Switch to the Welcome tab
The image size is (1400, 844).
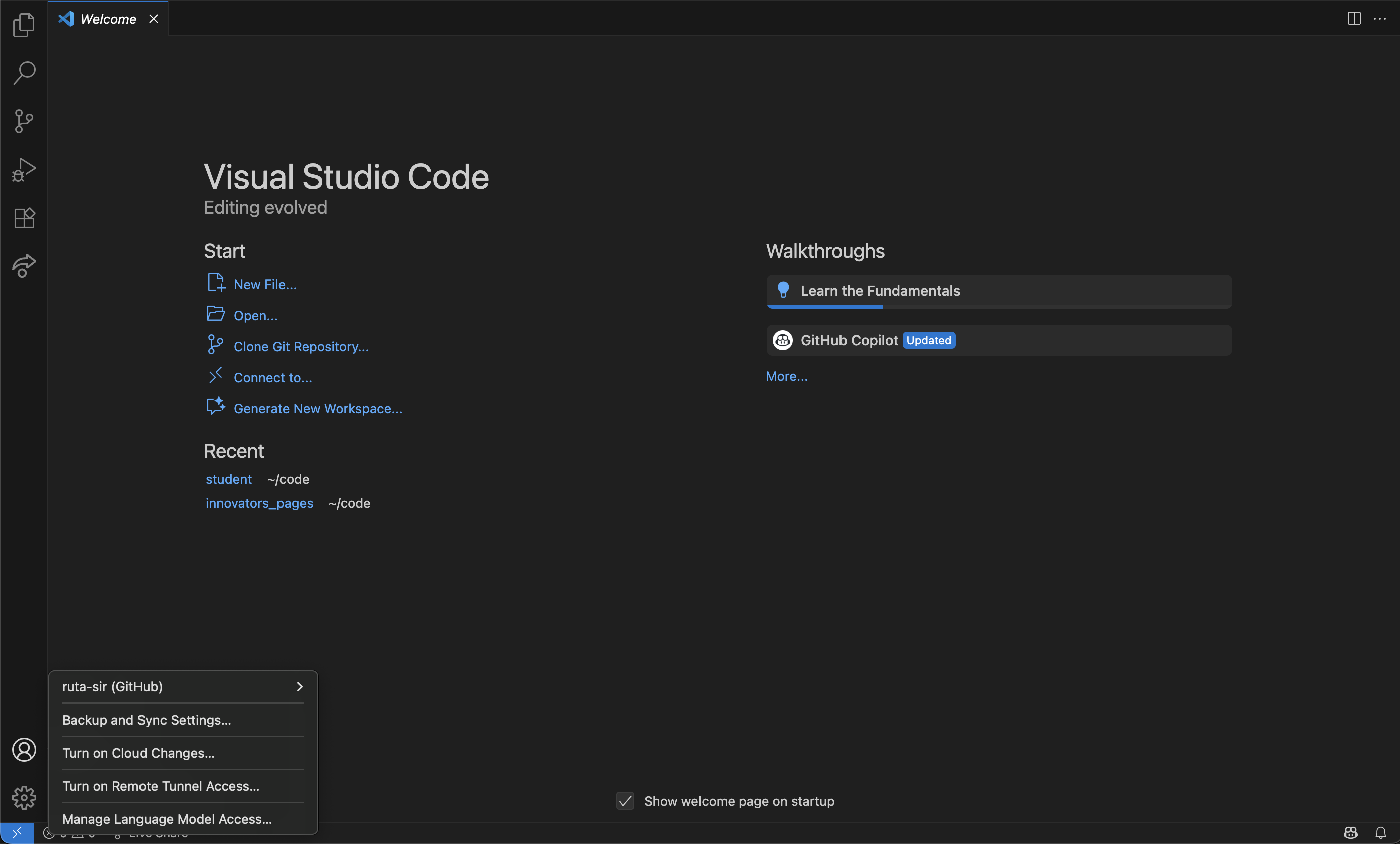tap(108, 19)
